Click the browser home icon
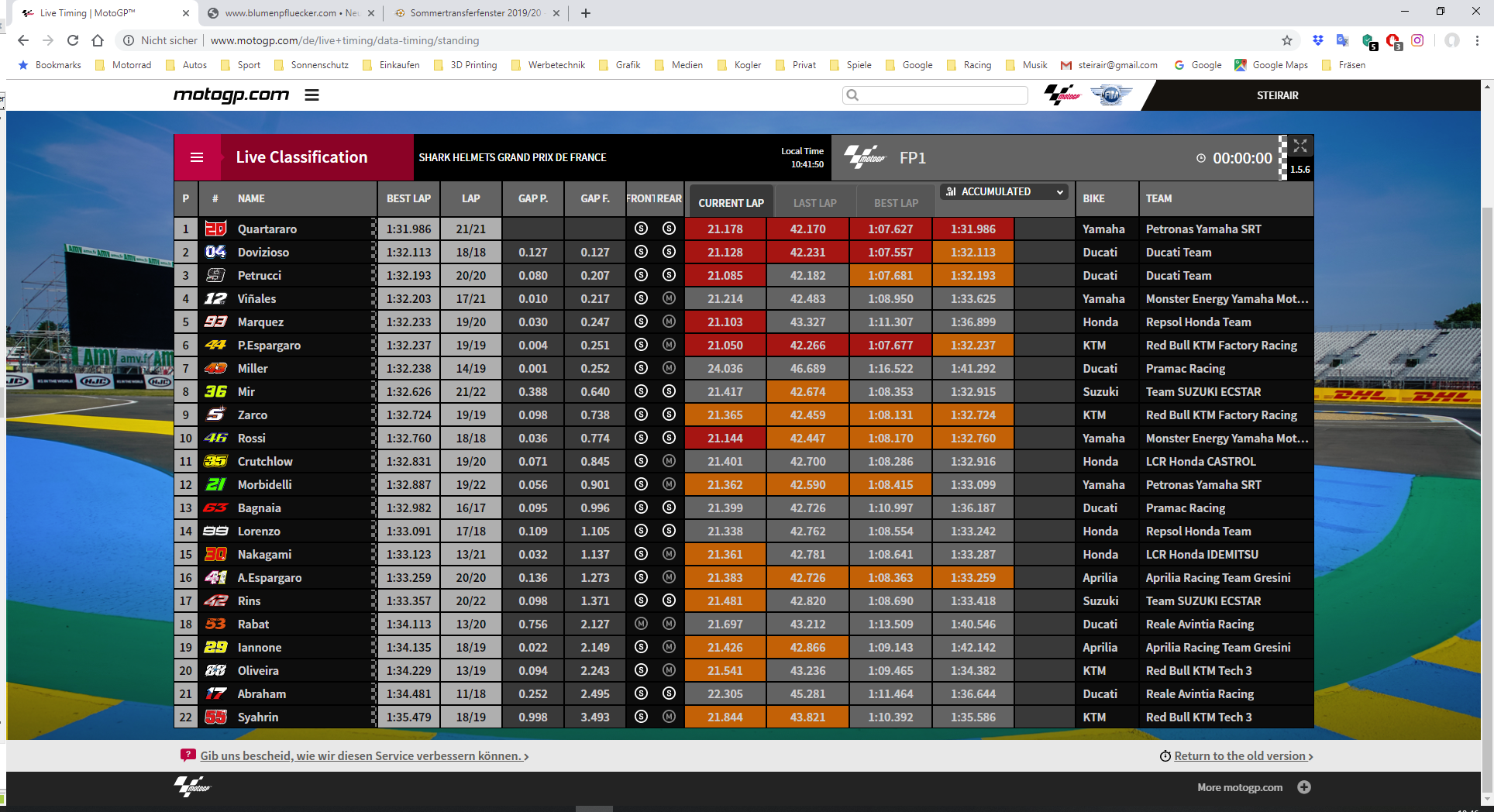Viewport: 1494px width, 812px height. (x=98, y=40)
